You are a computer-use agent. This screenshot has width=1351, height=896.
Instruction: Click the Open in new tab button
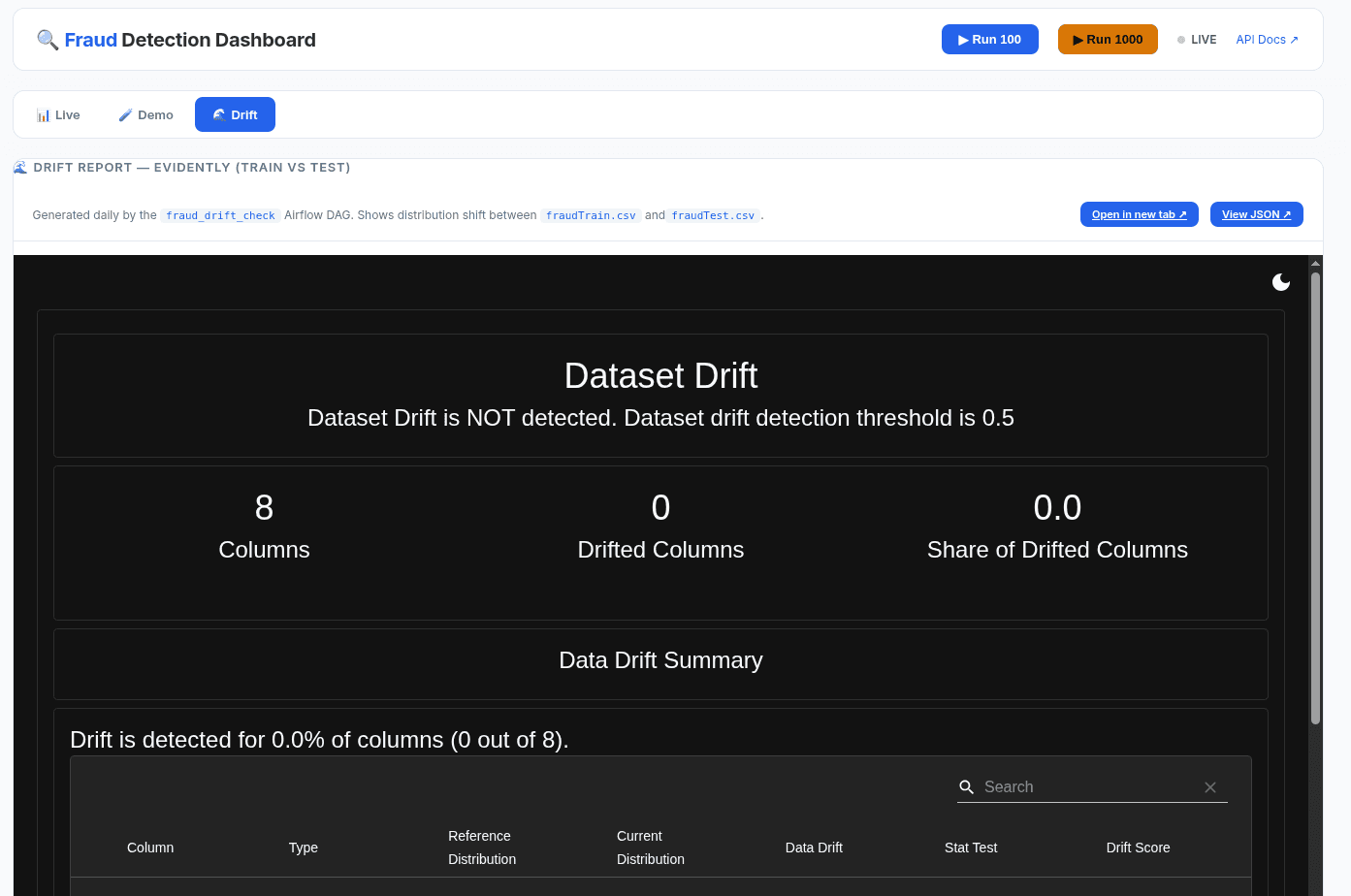(1140, 214)
